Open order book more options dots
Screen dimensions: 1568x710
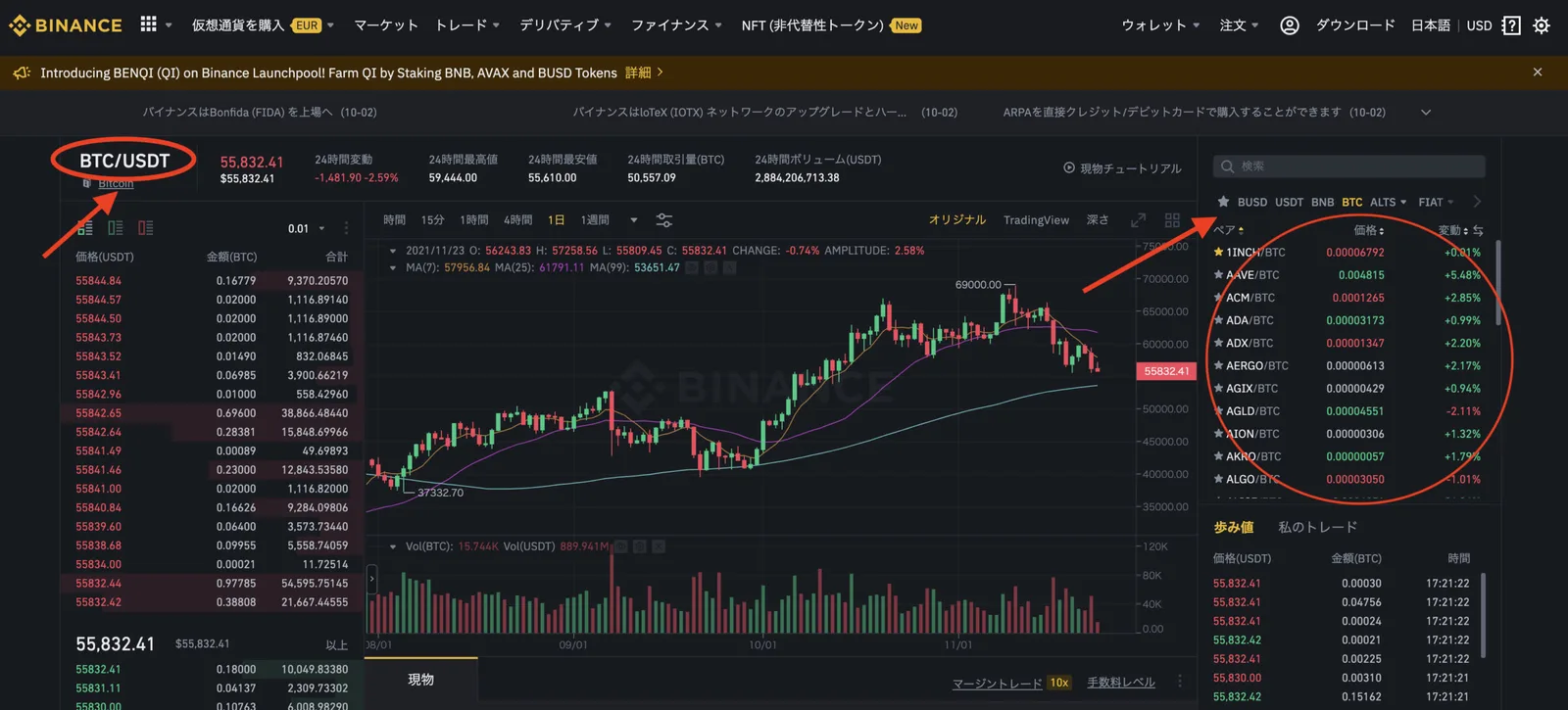click(346, 228)
